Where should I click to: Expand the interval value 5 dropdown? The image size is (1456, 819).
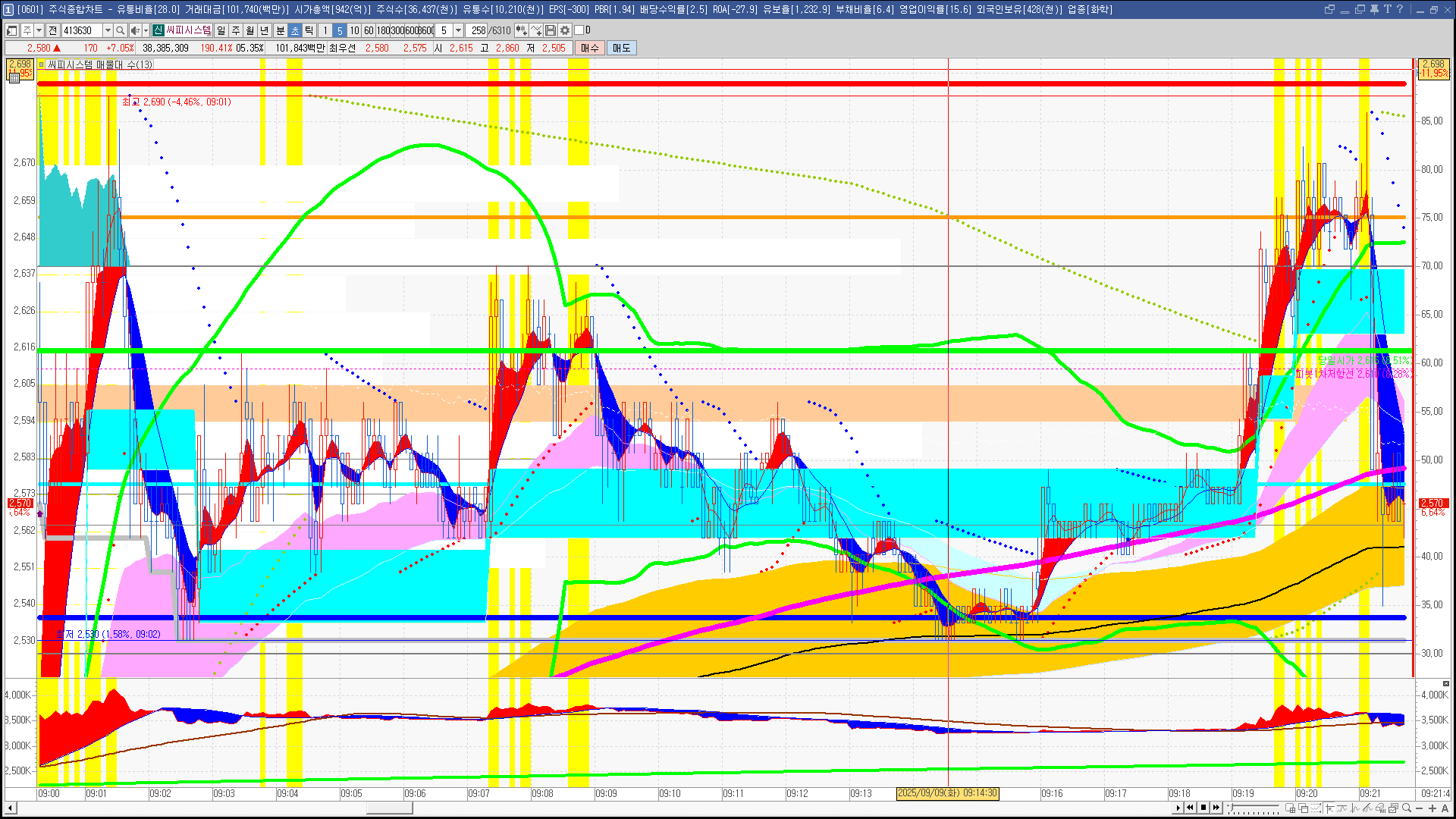click(458, 30)
